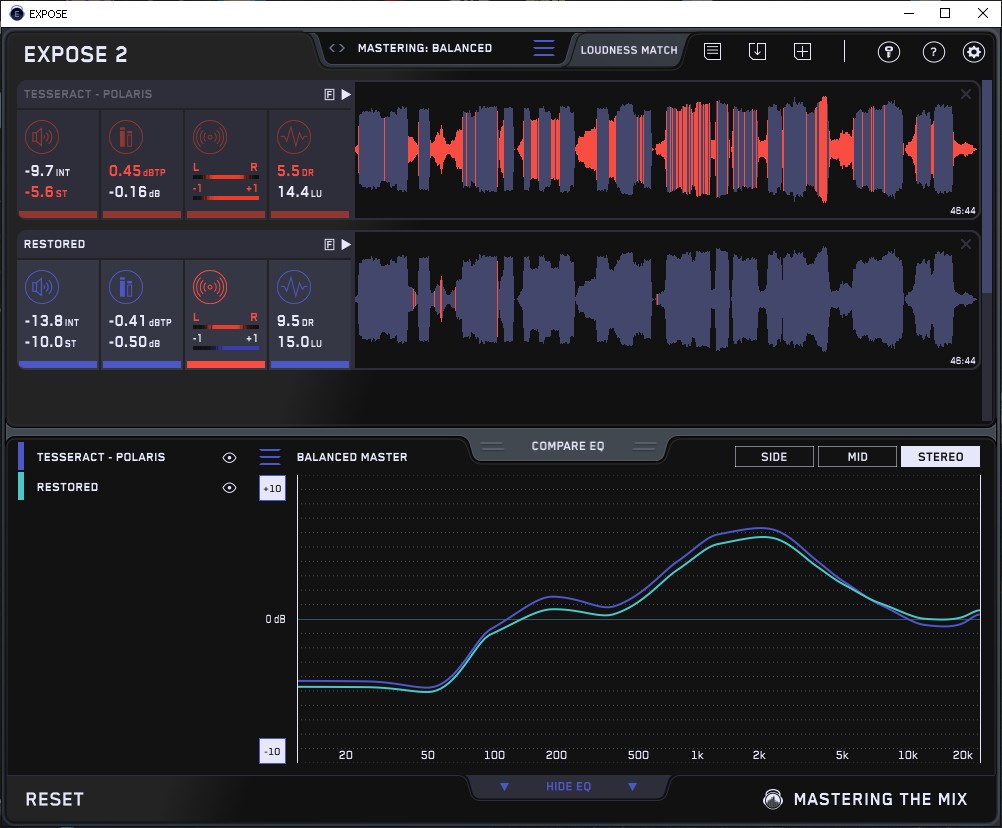Toggle visibility of Tesseract - Polaris EQ curve

pyautogui.click(x=229, y=457)
